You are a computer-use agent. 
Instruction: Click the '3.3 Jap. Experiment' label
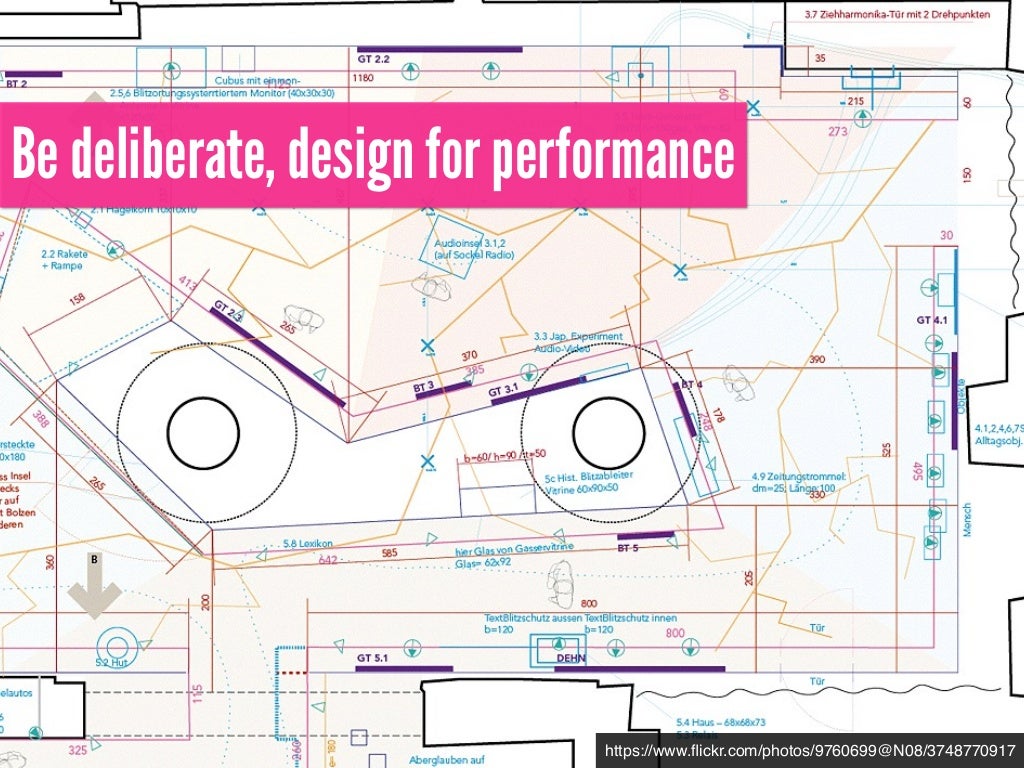click(x=578, y=336)
